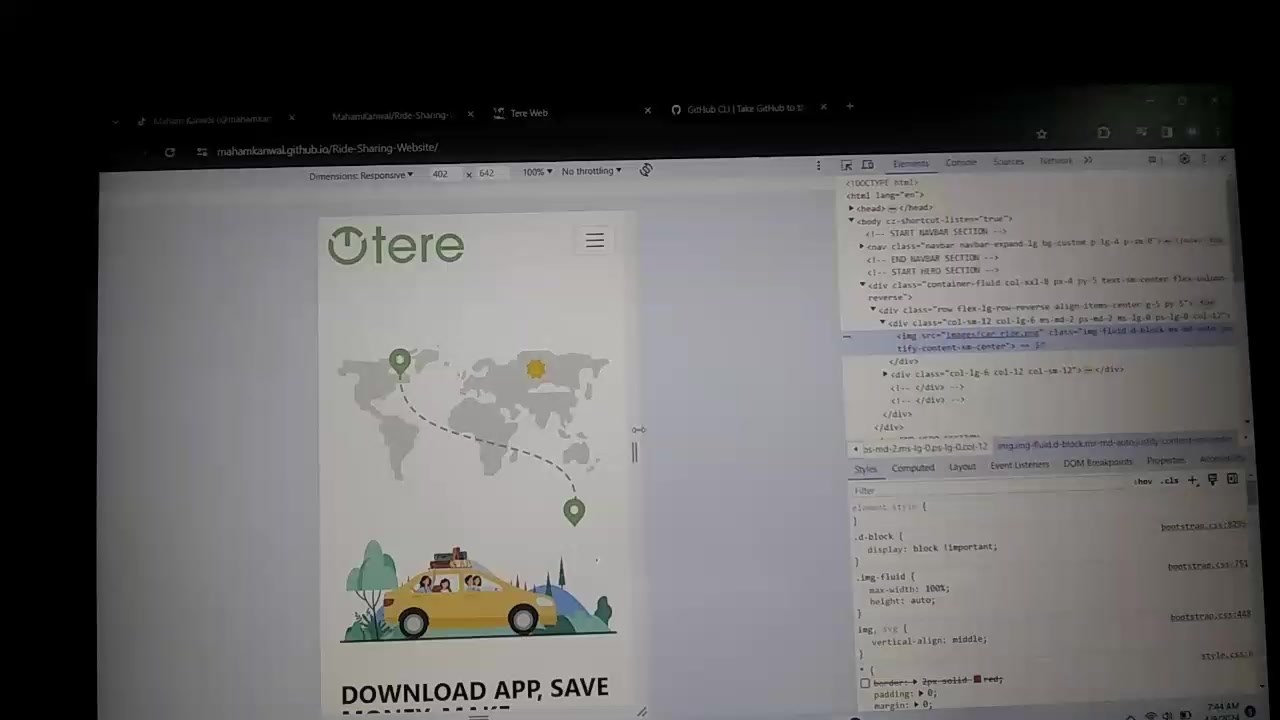Switch to the Tere Web browser tab
The width and height of the screenshot is (1280, 720).
[x=570, y=113]
